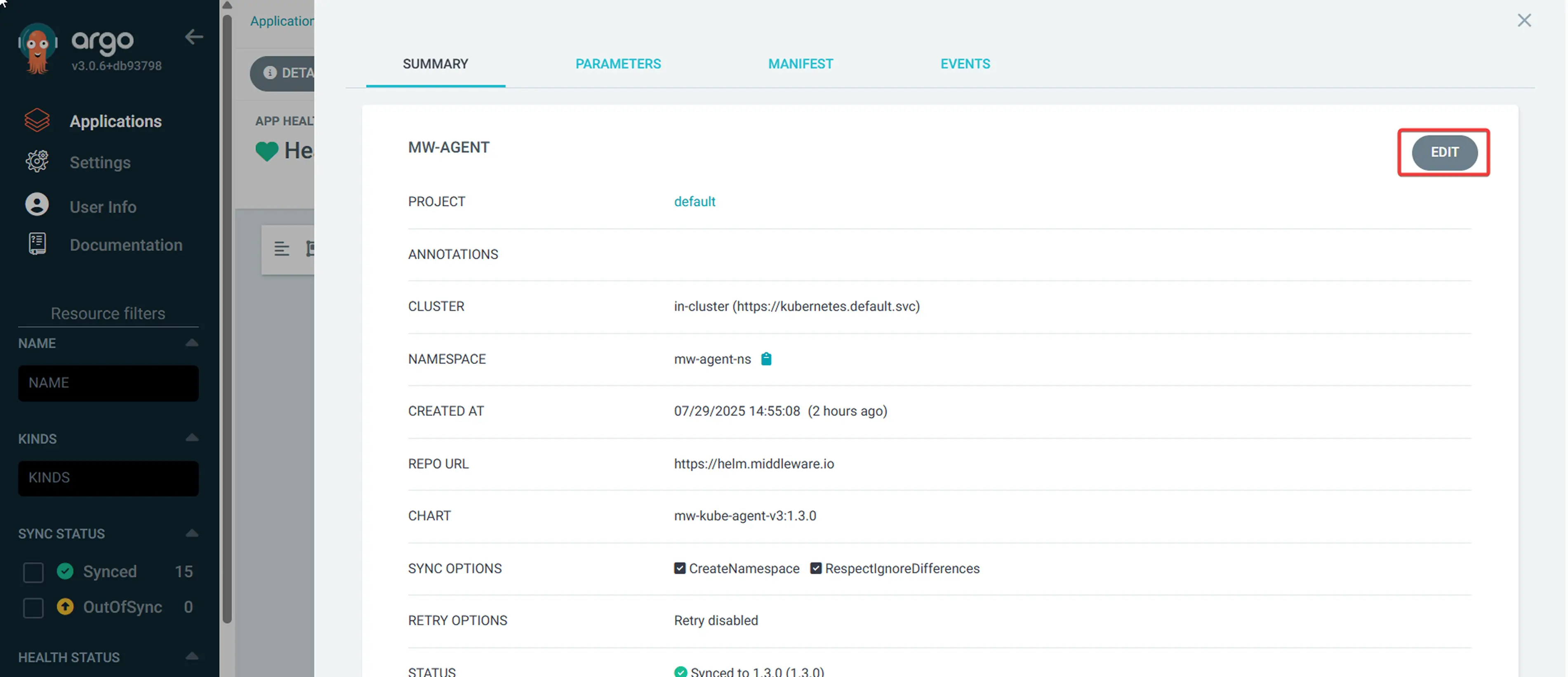Collapse the SYNC STATUS filter section
The width and height of the screenshot is (1568, 677).
pos(192,532)
